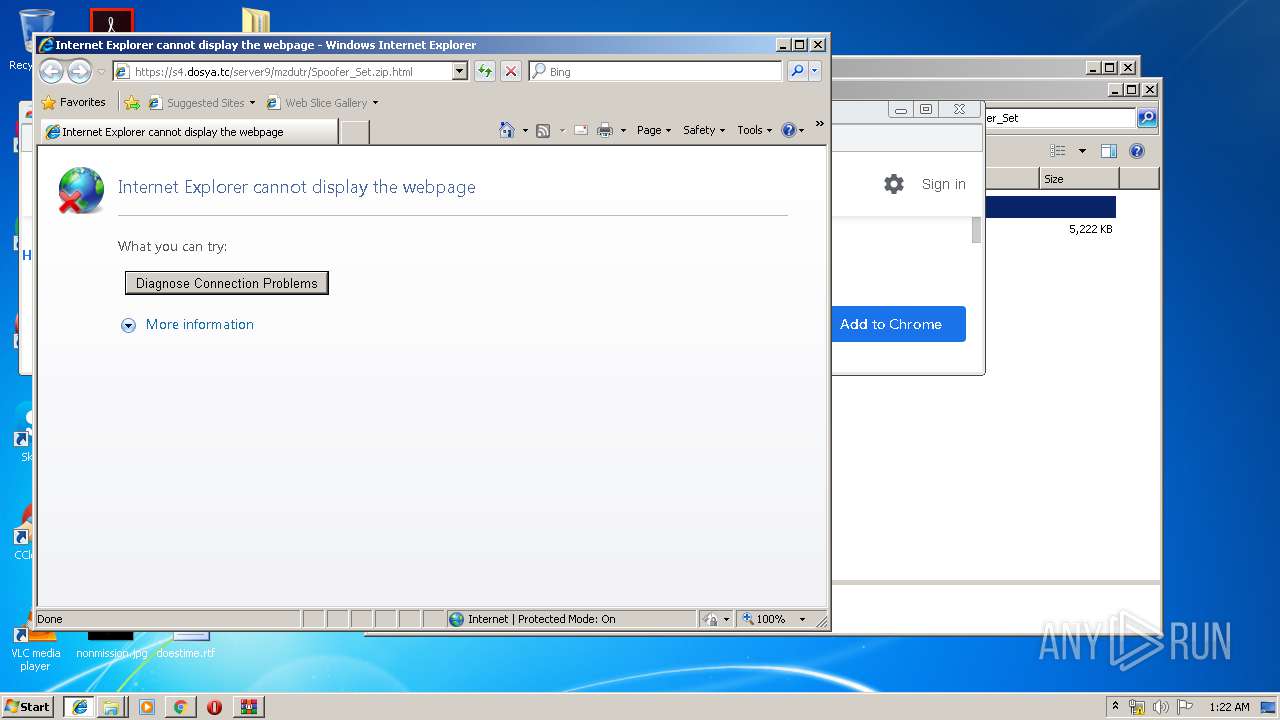Change the view layout icon in Explorer
Viewport: 1280px width, 720px height.
[1058, 151]
